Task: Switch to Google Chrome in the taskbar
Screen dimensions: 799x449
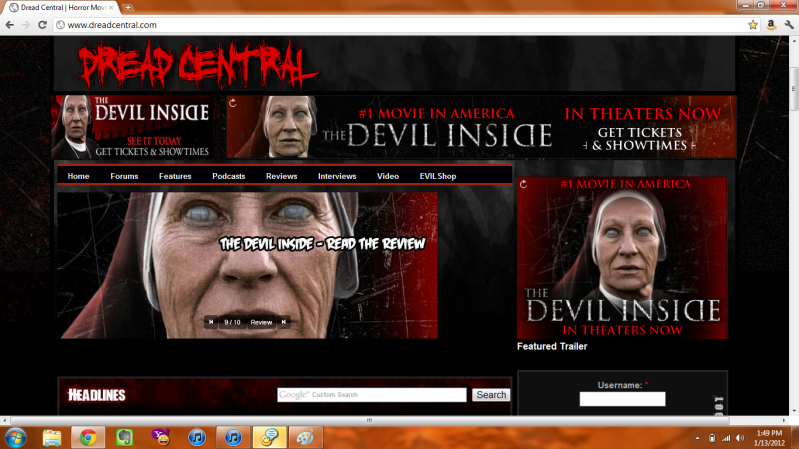Action: (x=88, y=438)
